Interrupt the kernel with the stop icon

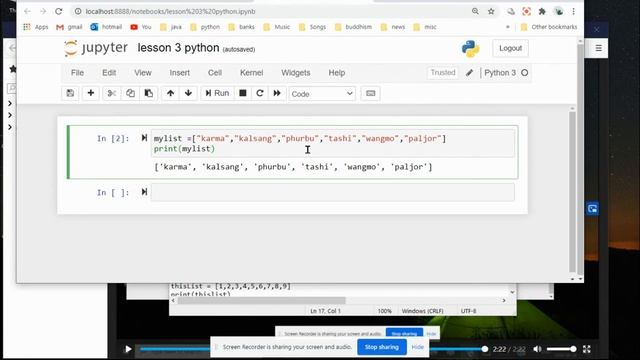point(243,93)
